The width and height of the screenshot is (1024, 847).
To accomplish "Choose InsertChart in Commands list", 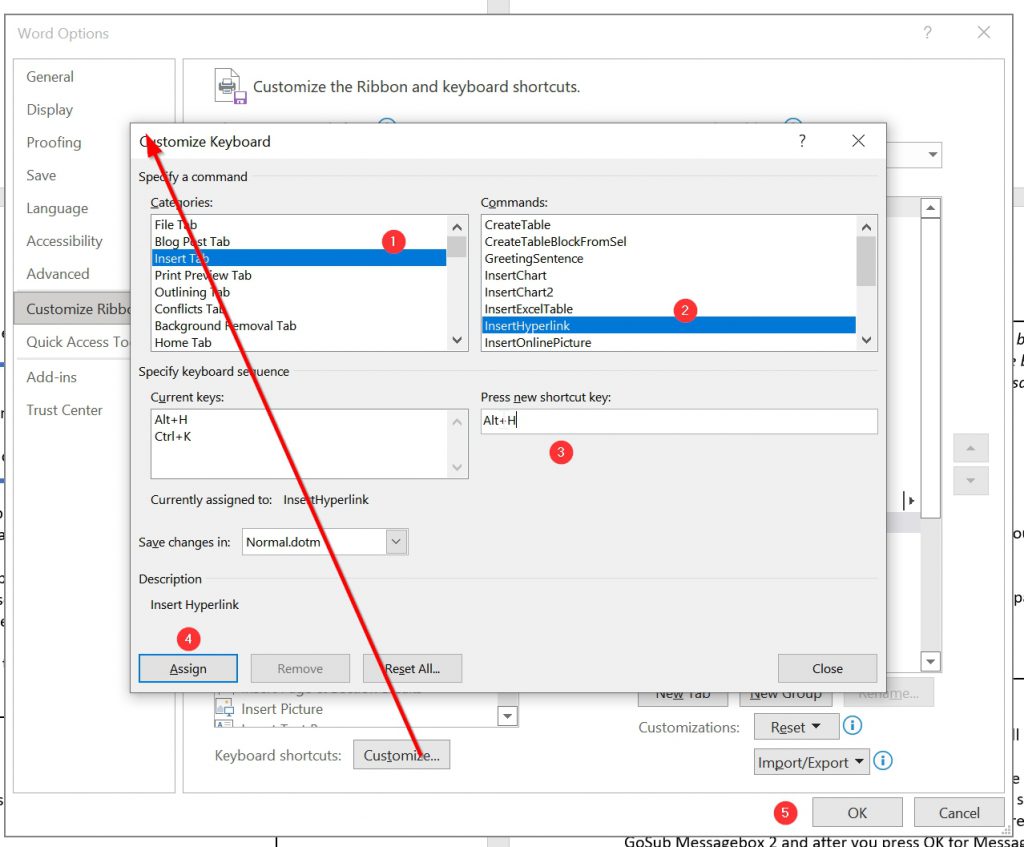I will tap(515, 275).
